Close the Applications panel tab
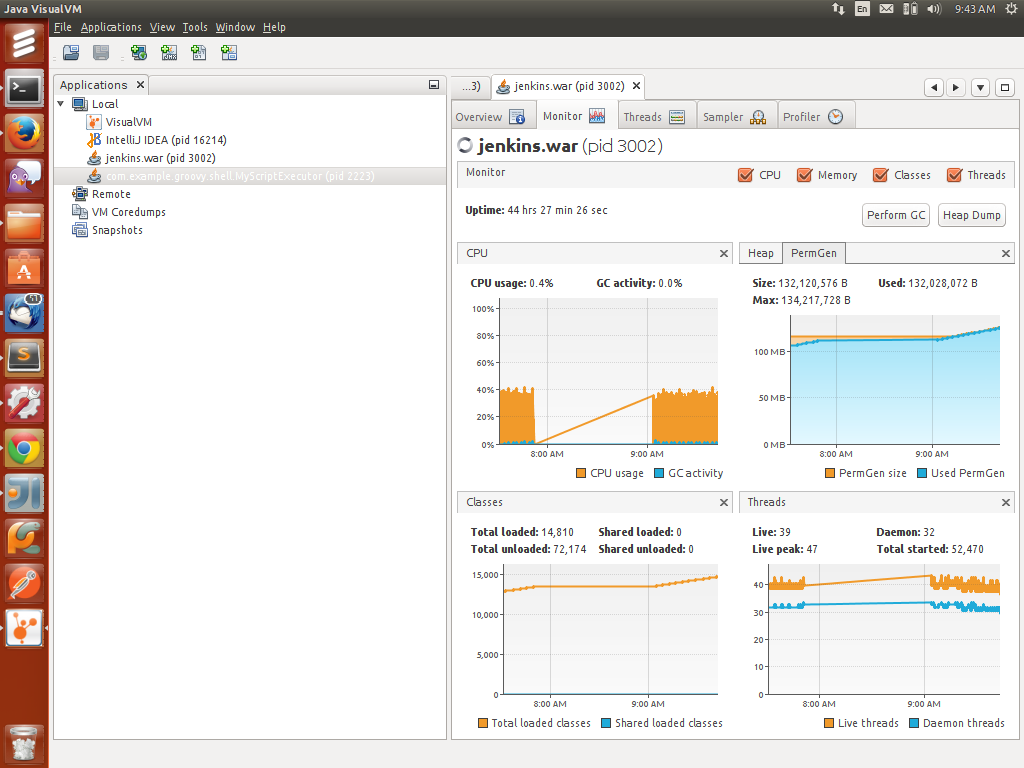This screenshot has width=1024, height=768. (x=140, y=85)
